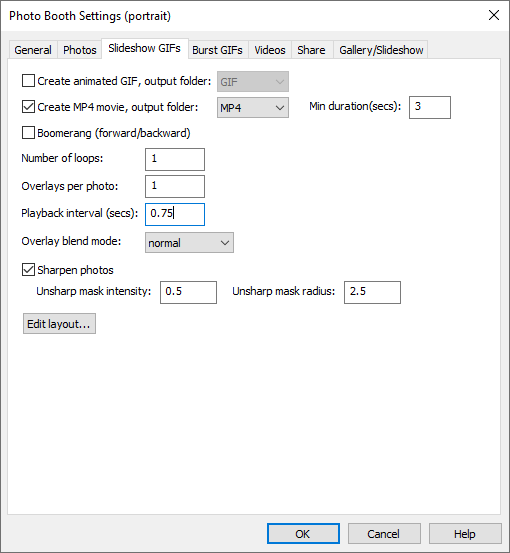Viewport: 510px width, 553px height.
Task: Click the Cancel button
Action: coord(384,534)
